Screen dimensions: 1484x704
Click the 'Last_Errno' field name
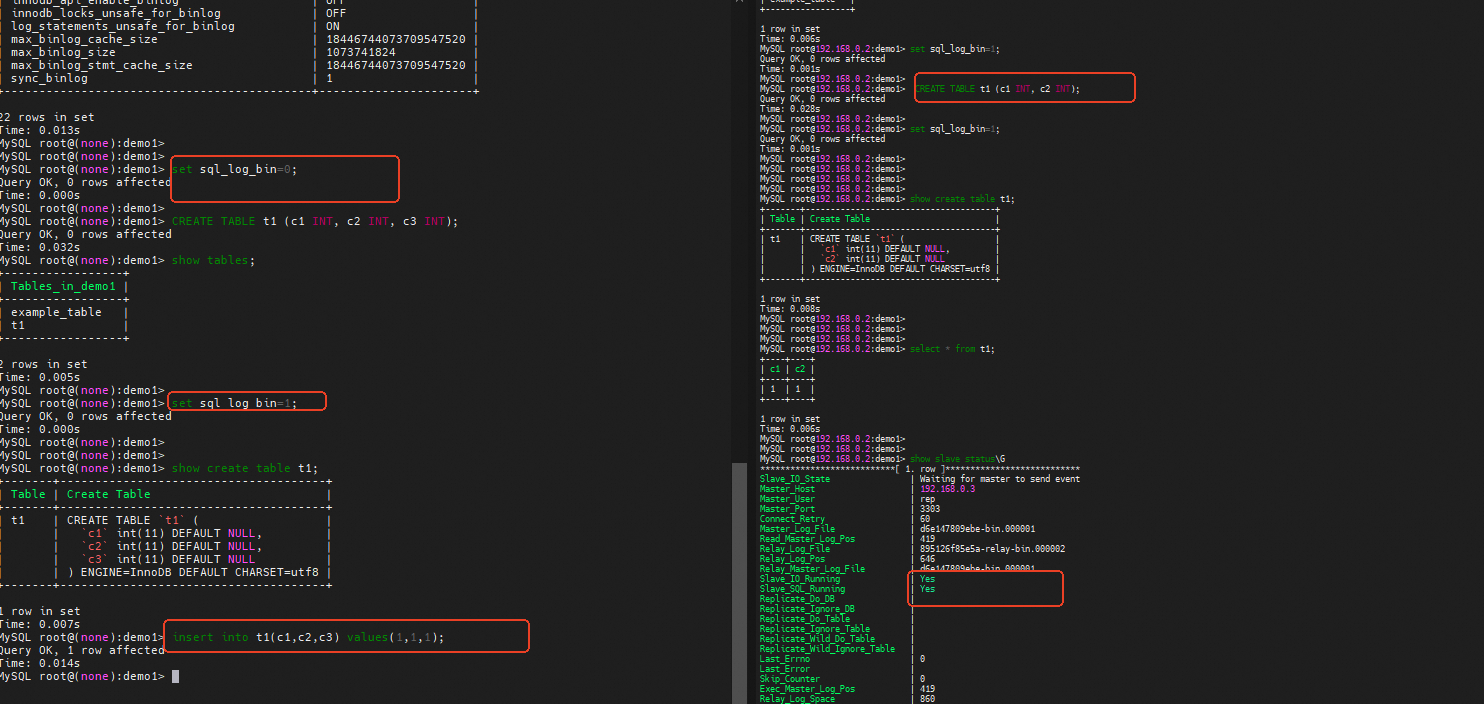785,659
